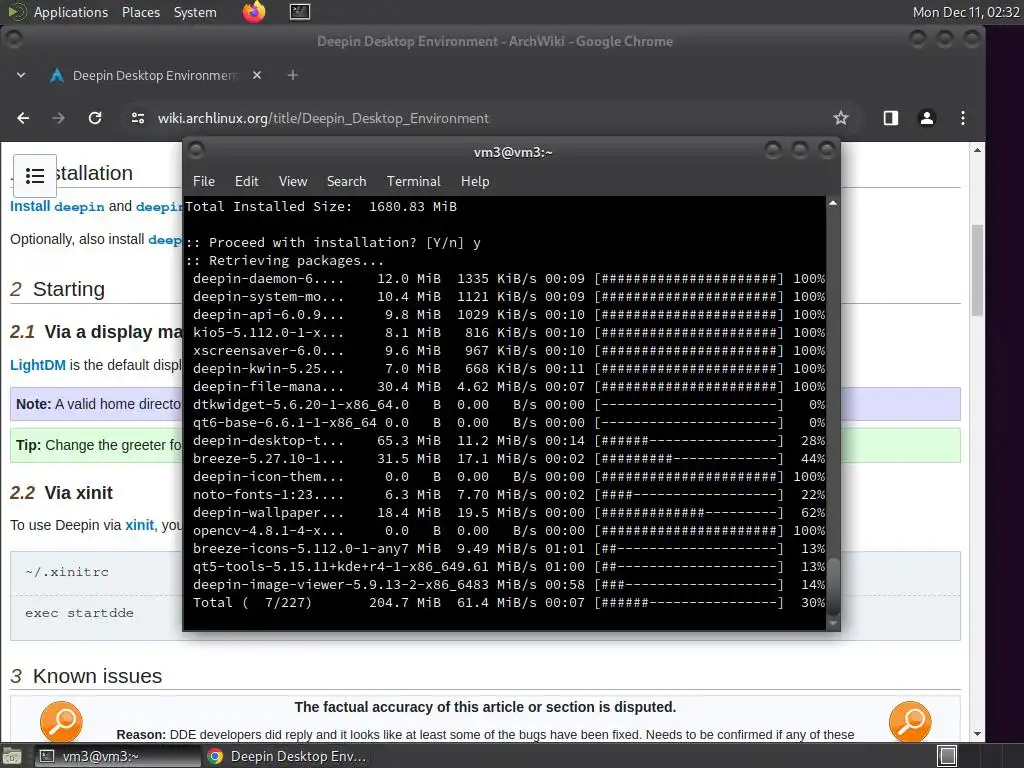
Task: Open the terminal launcher in top panel
Action: pyautogui.click(x=300, y=12)
